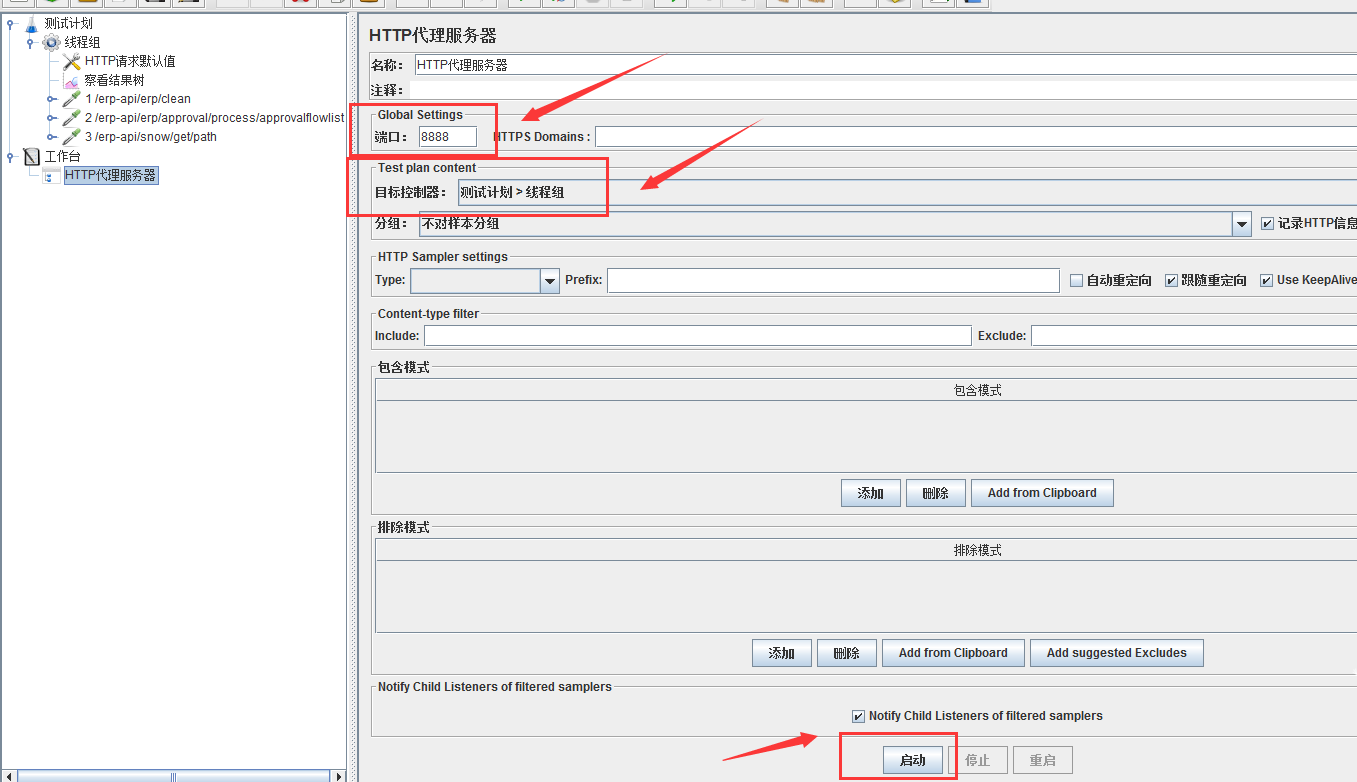Viewport: 1357px width, 782px height.
Task: Click 添加 under 包含模式
Action: coord(871,493)
